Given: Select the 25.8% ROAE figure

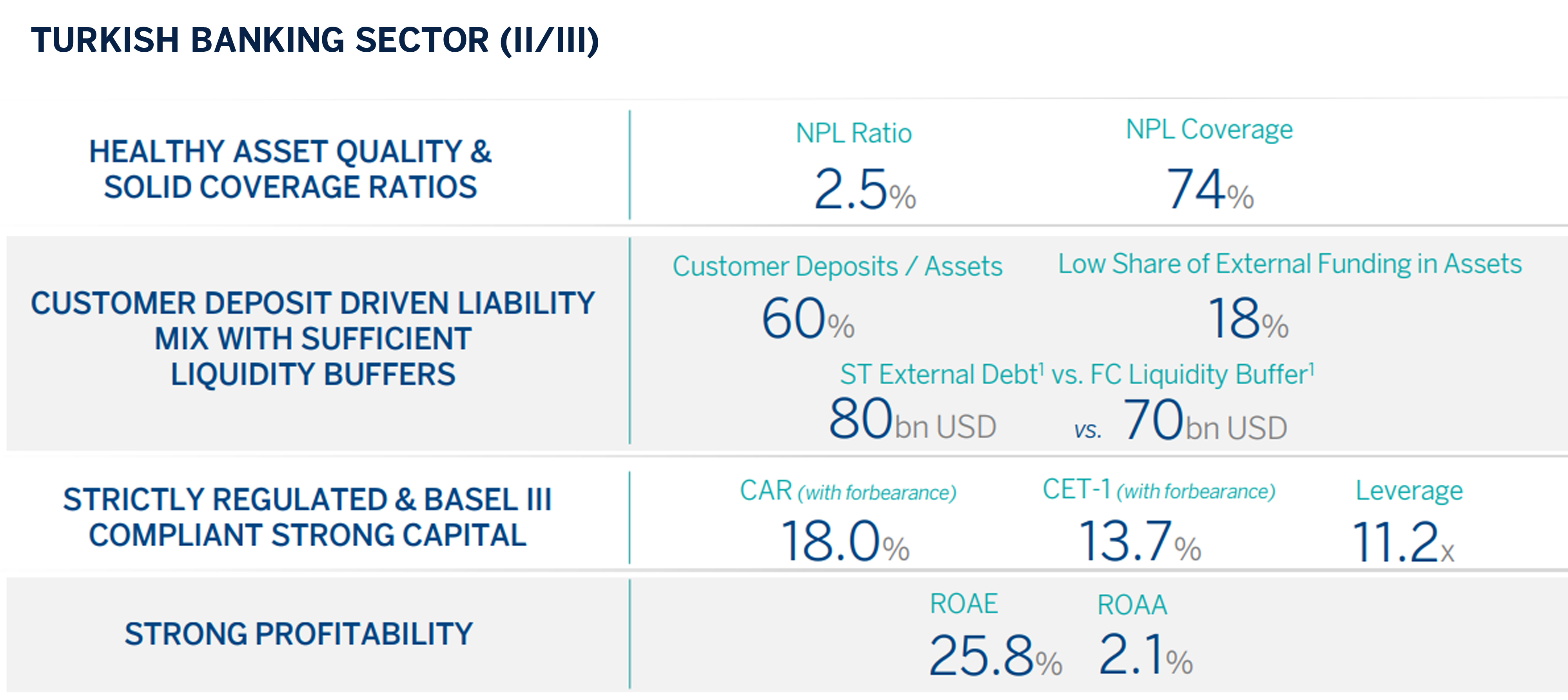Looking at the screenshot, I should pos(995,656).
